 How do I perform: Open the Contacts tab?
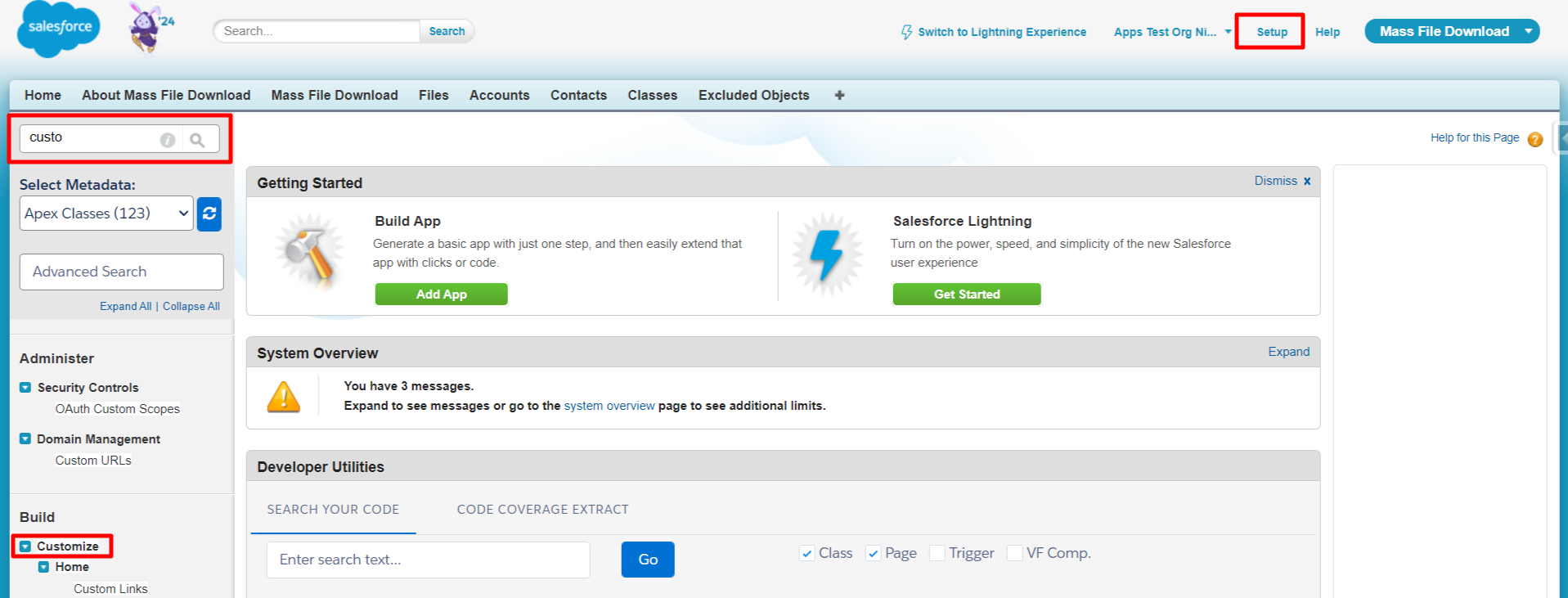click(x=578, y=95)
